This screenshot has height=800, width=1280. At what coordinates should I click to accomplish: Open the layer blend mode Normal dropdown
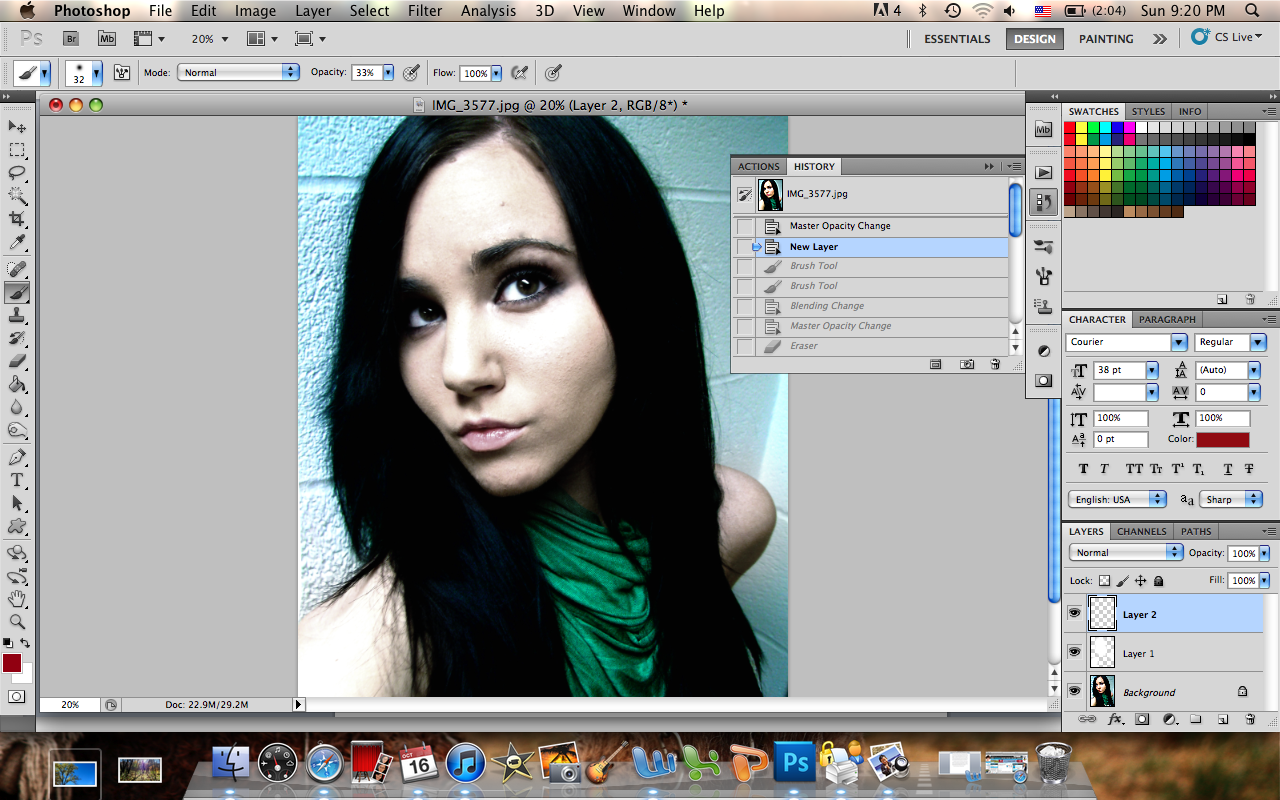[1126, 552]
